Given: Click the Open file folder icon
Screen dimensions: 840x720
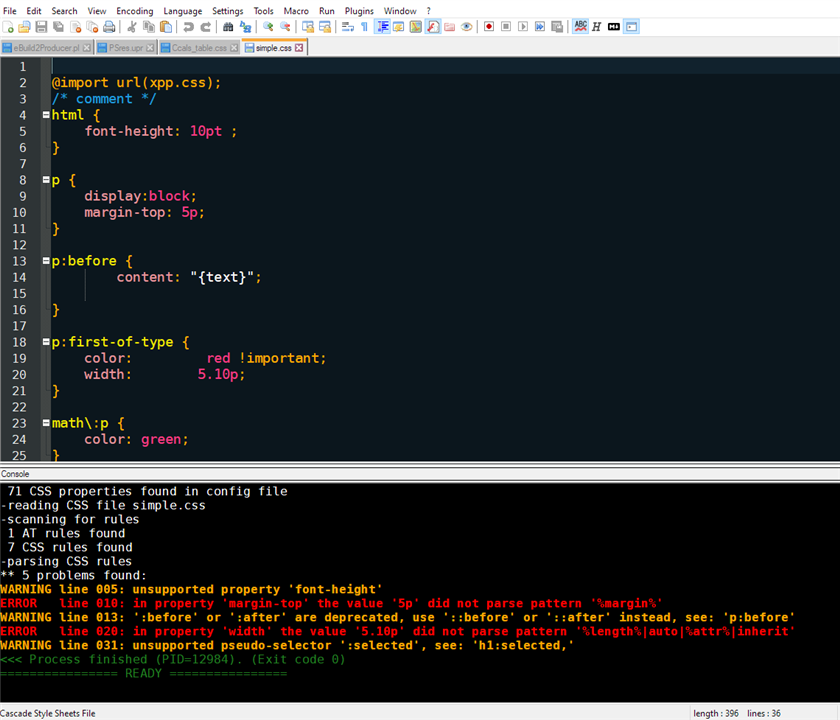Looking at the screenshot, I should pyautogui.click(x=24, y=27).
